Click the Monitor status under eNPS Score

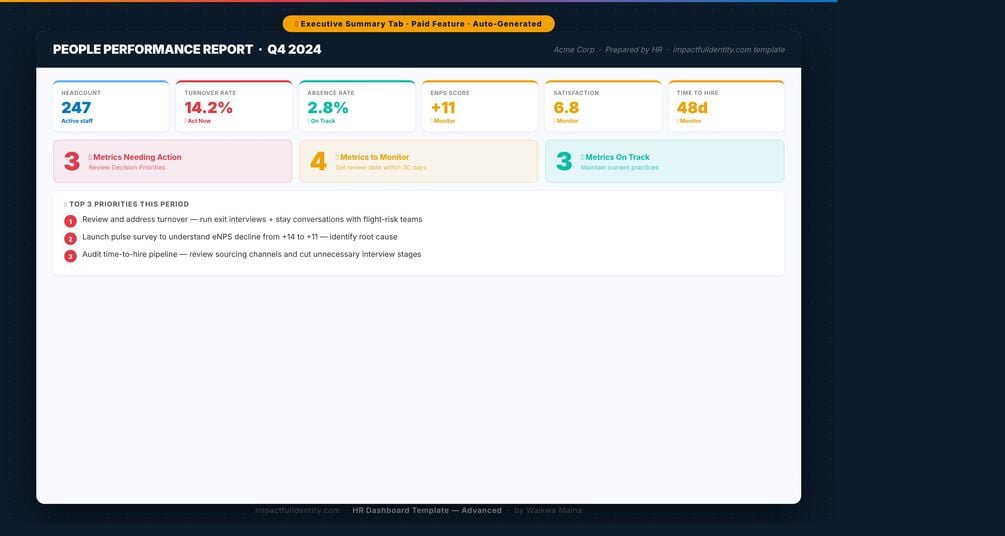click(x=443, y=121)
